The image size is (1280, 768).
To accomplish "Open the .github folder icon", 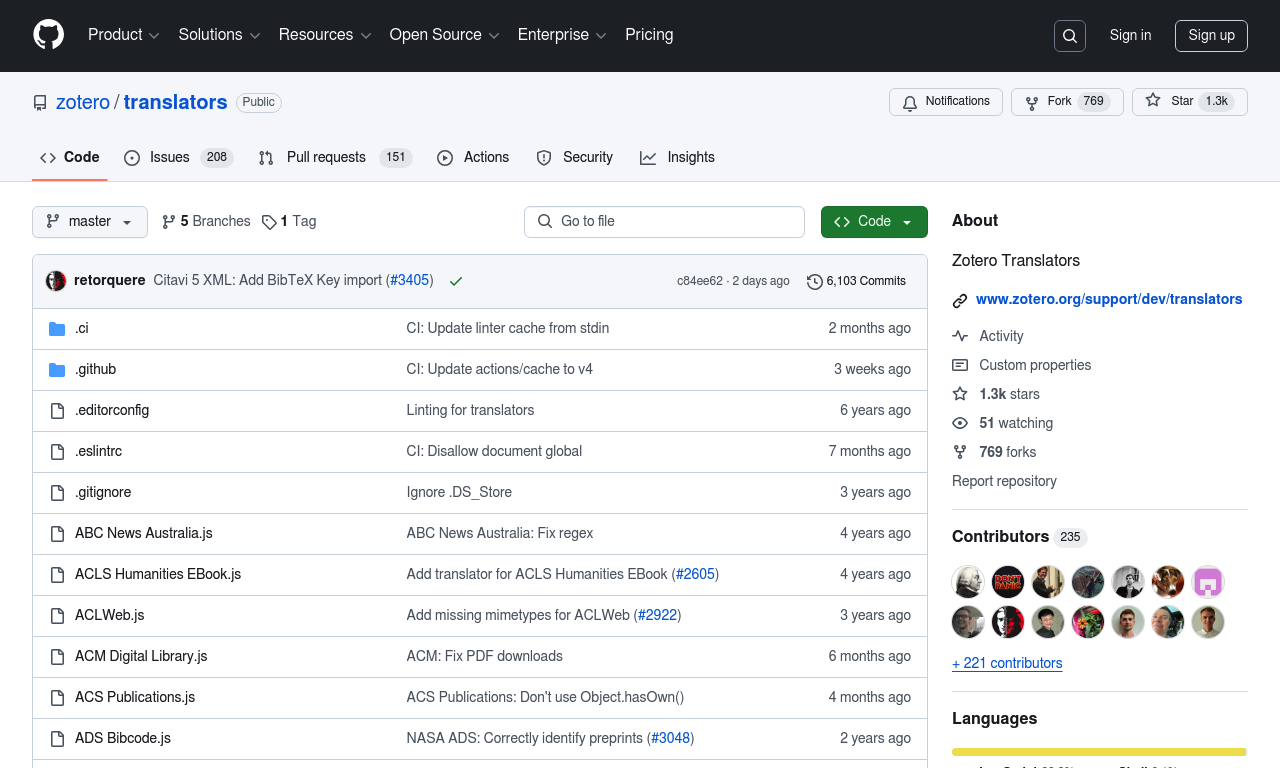I will pyautogui.click(x=57, y=369).
